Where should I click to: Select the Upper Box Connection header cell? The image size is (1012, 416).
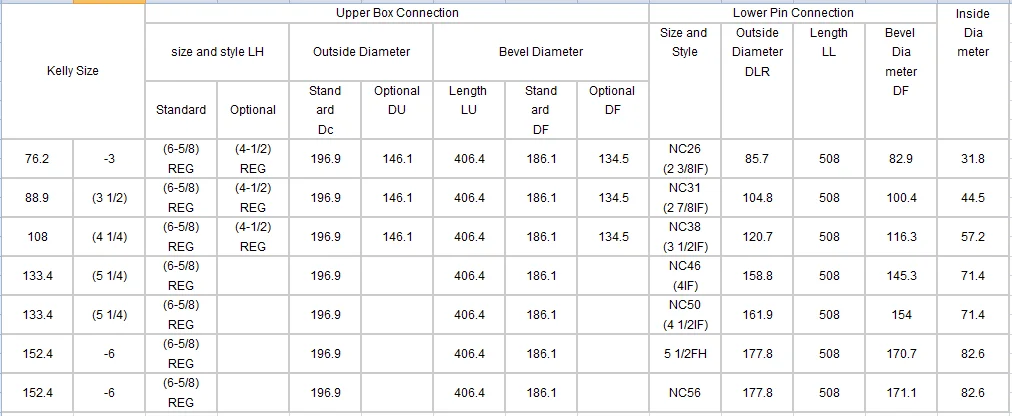click(x=397, y=13)
